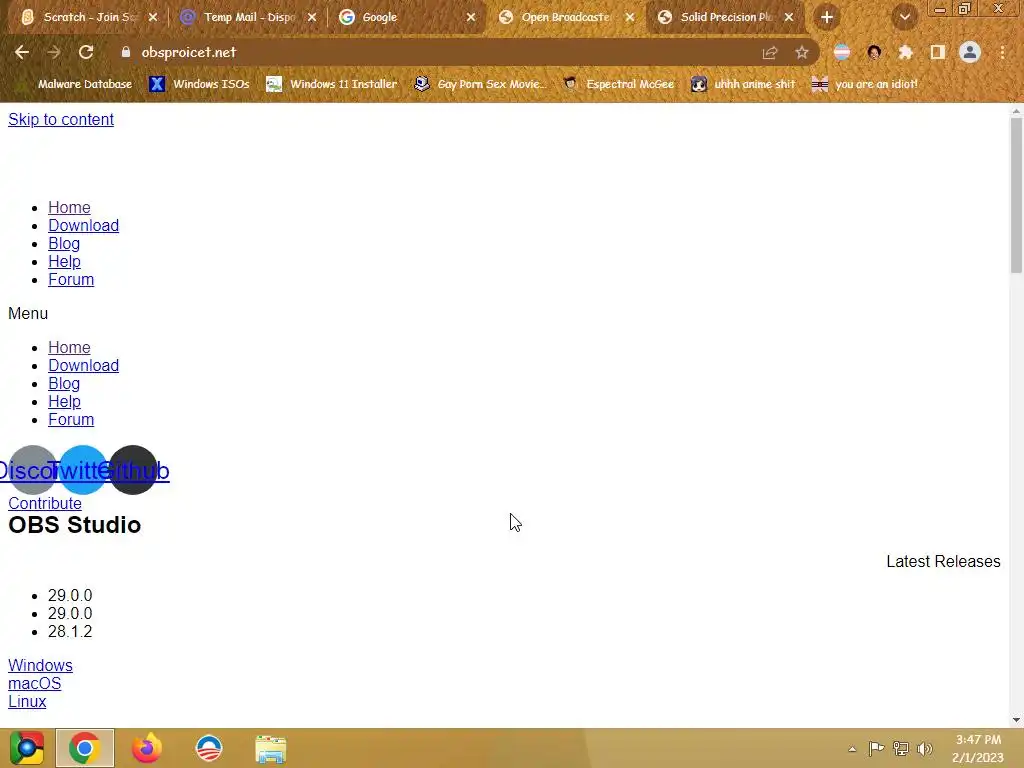Click Home in the list below Menu
Viewport: 1024px width, 768px height.
(x=69, y=347)
